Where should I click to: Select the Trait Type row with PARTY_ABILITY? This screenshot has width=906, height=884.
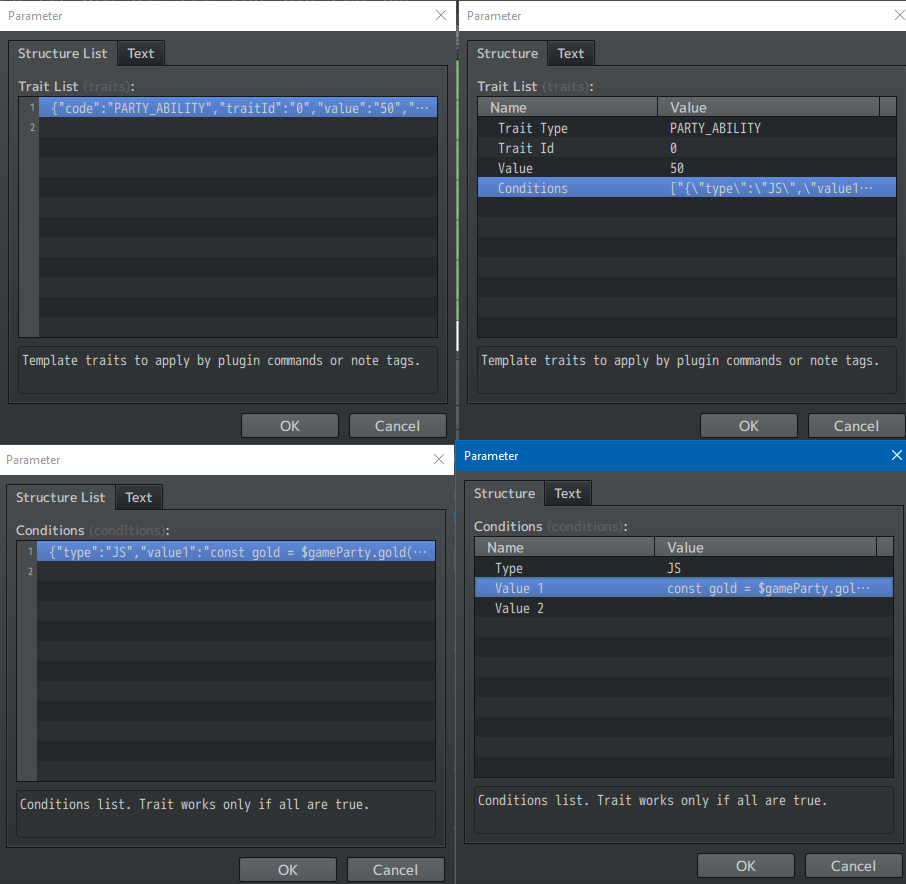coord(686,128)
